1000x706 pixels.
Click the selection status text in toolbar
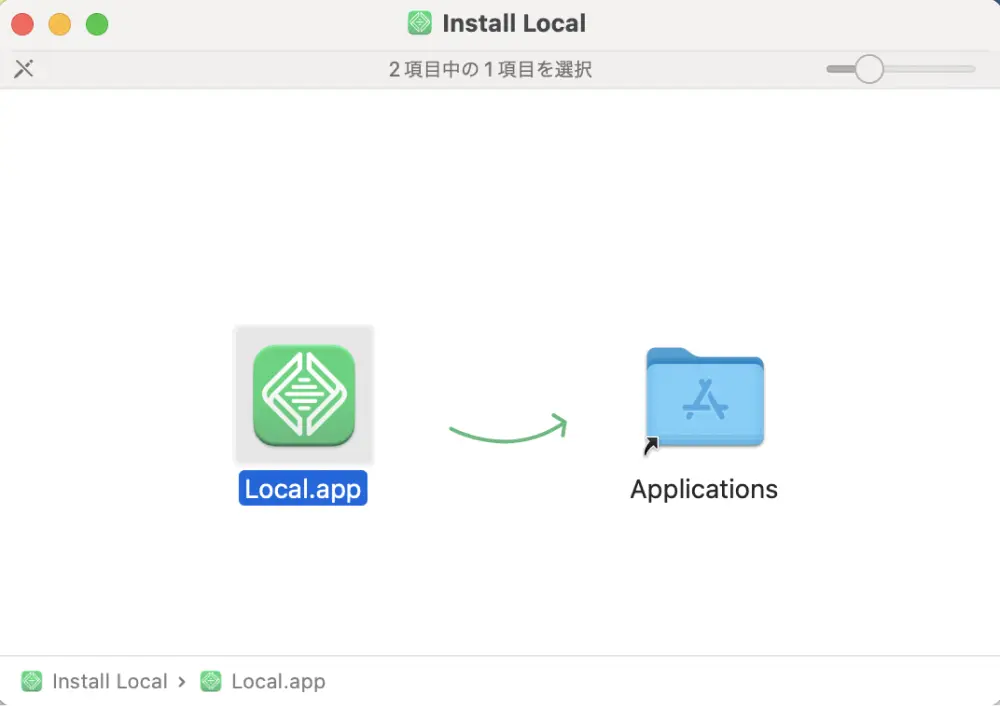click(490, 69)
